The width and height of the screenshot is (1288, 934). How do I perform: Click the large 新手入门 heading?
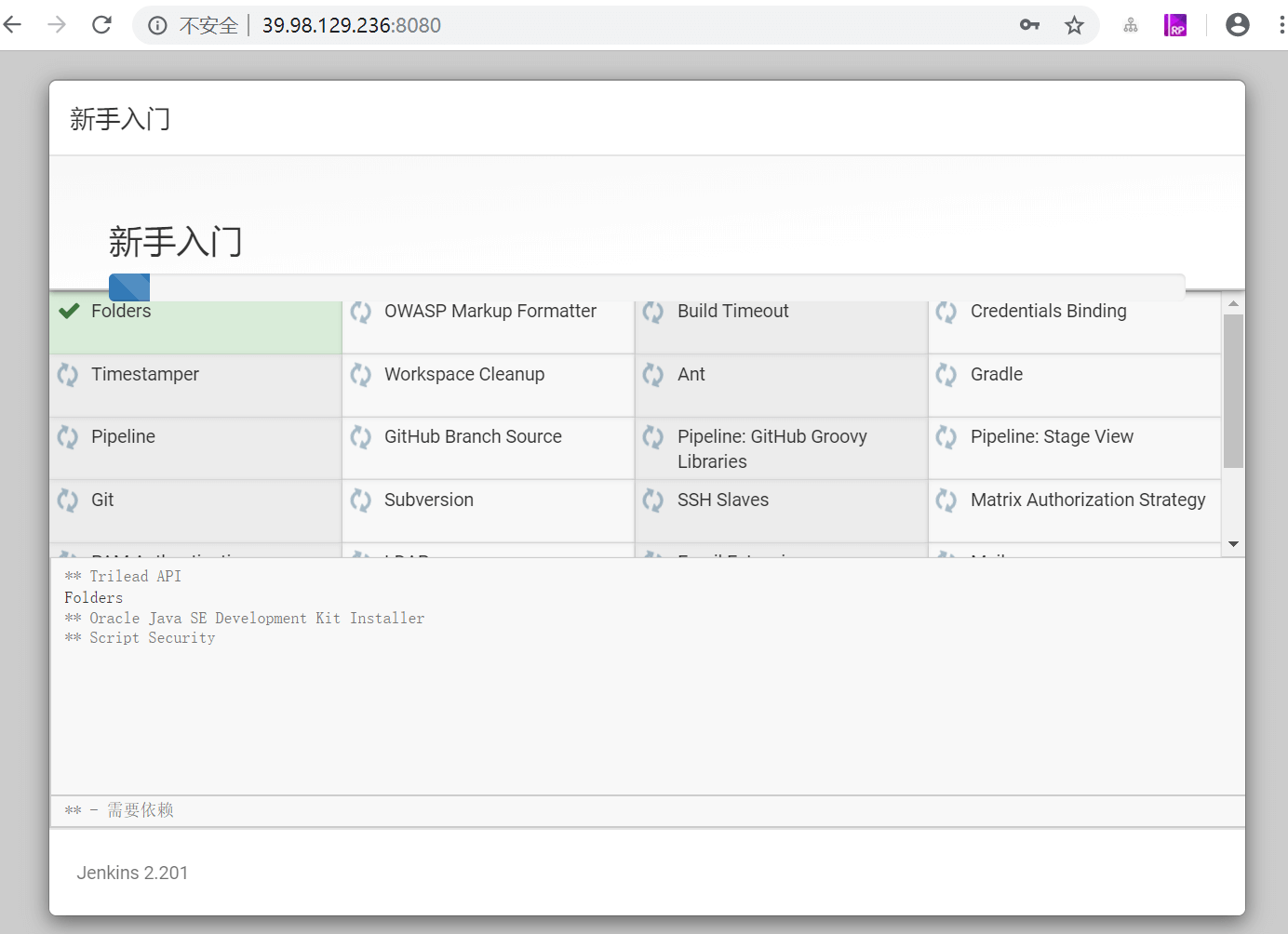click(175, 242)
